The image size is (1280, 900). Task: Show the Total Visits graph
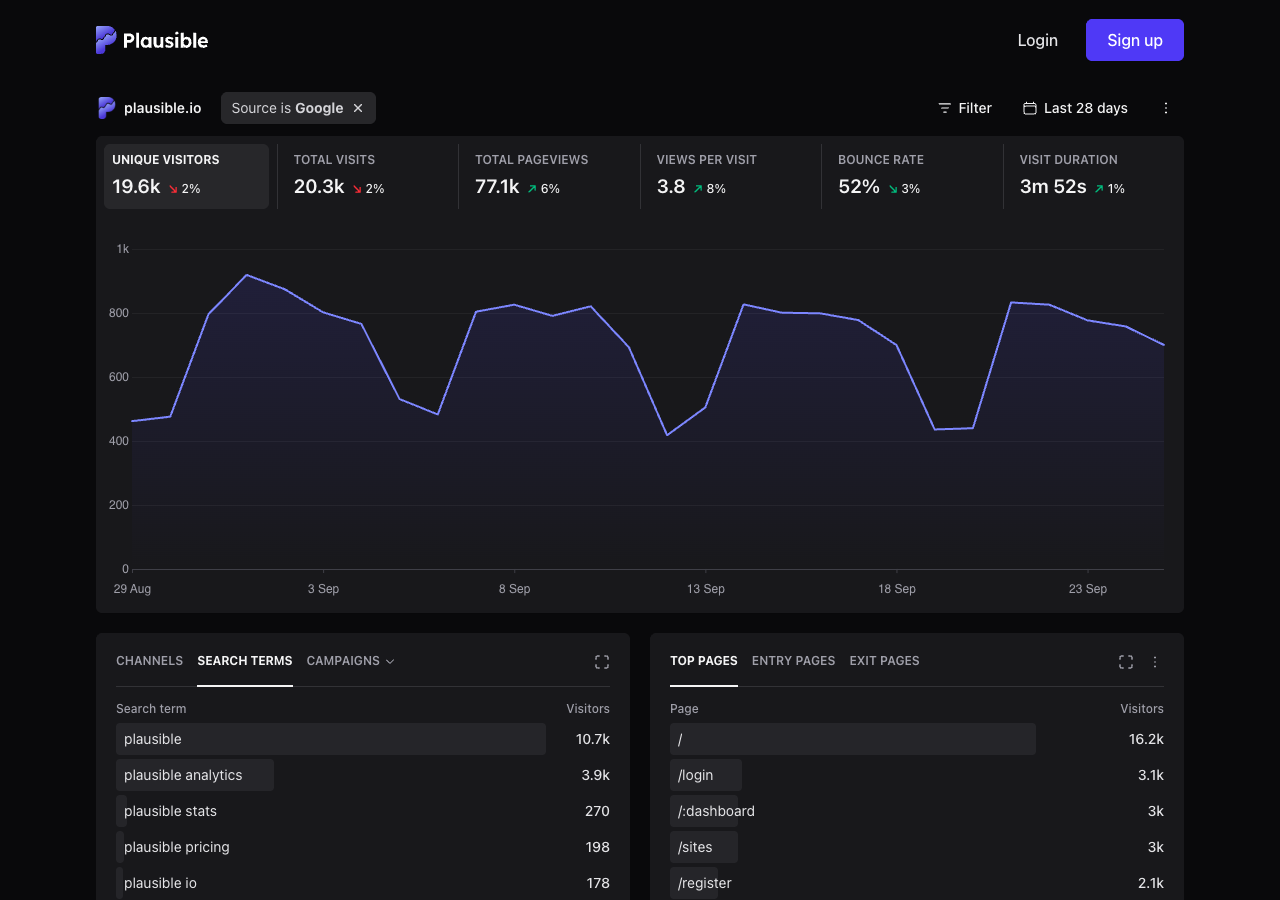367,176
